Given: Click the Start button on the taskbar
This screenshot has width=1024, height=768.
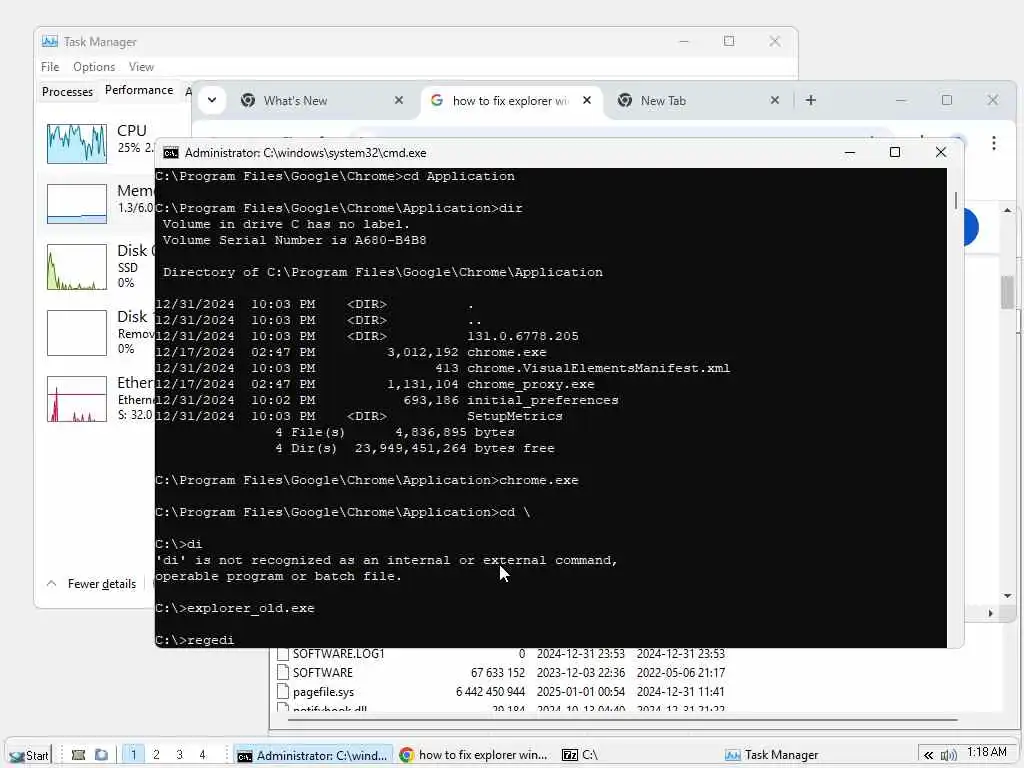Looking at the screenshot, I should pos(29,755).
